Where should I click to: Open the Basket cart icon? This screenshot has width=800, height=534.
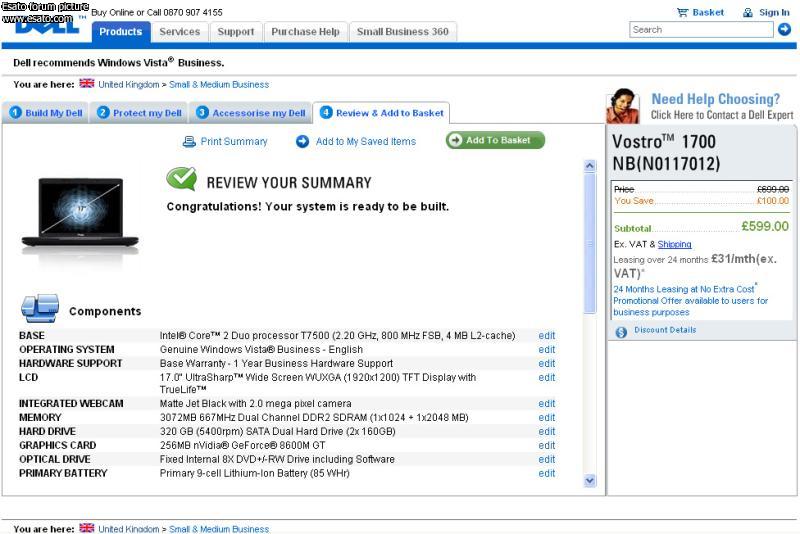[682, 12]
